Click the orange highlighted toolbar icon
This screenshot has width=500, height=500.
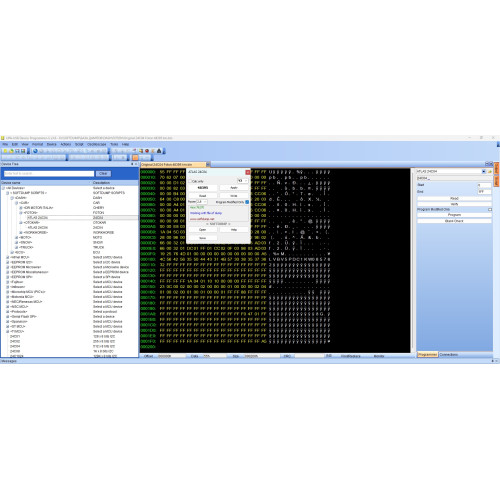click(135, 158)
